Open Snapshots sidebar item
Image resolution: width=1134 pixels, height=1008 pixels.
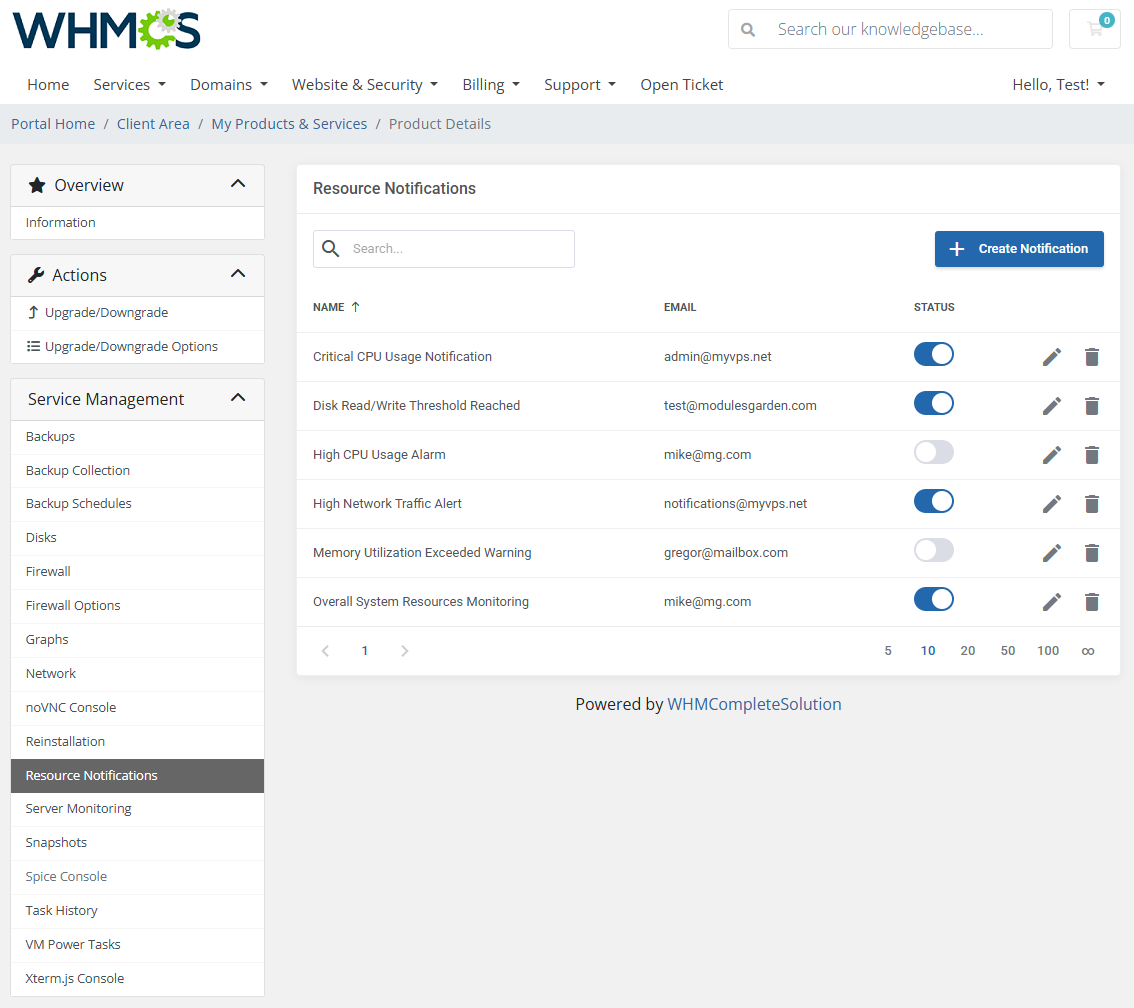click(x=137, y=843)
